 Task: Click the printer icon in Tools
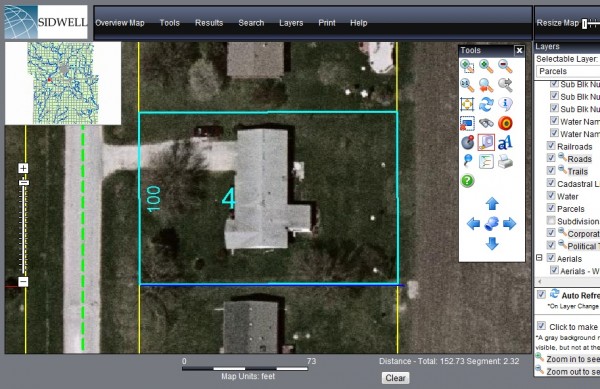click(505, 161)
